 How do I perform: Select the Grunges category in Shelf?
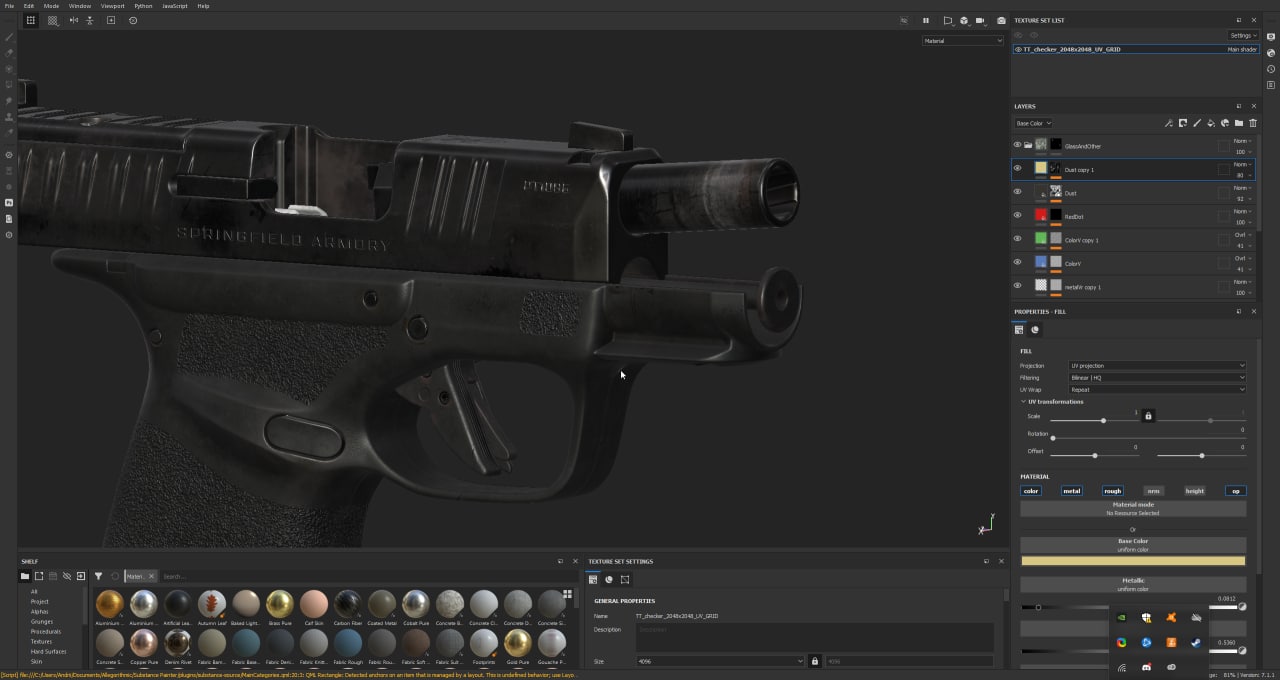pos(42,621)
